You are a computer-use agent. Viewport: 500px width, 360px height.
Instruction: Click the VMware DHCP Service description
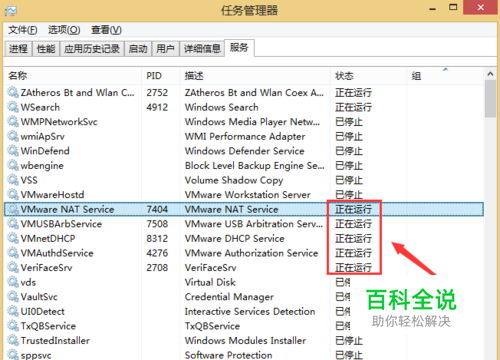235,239
